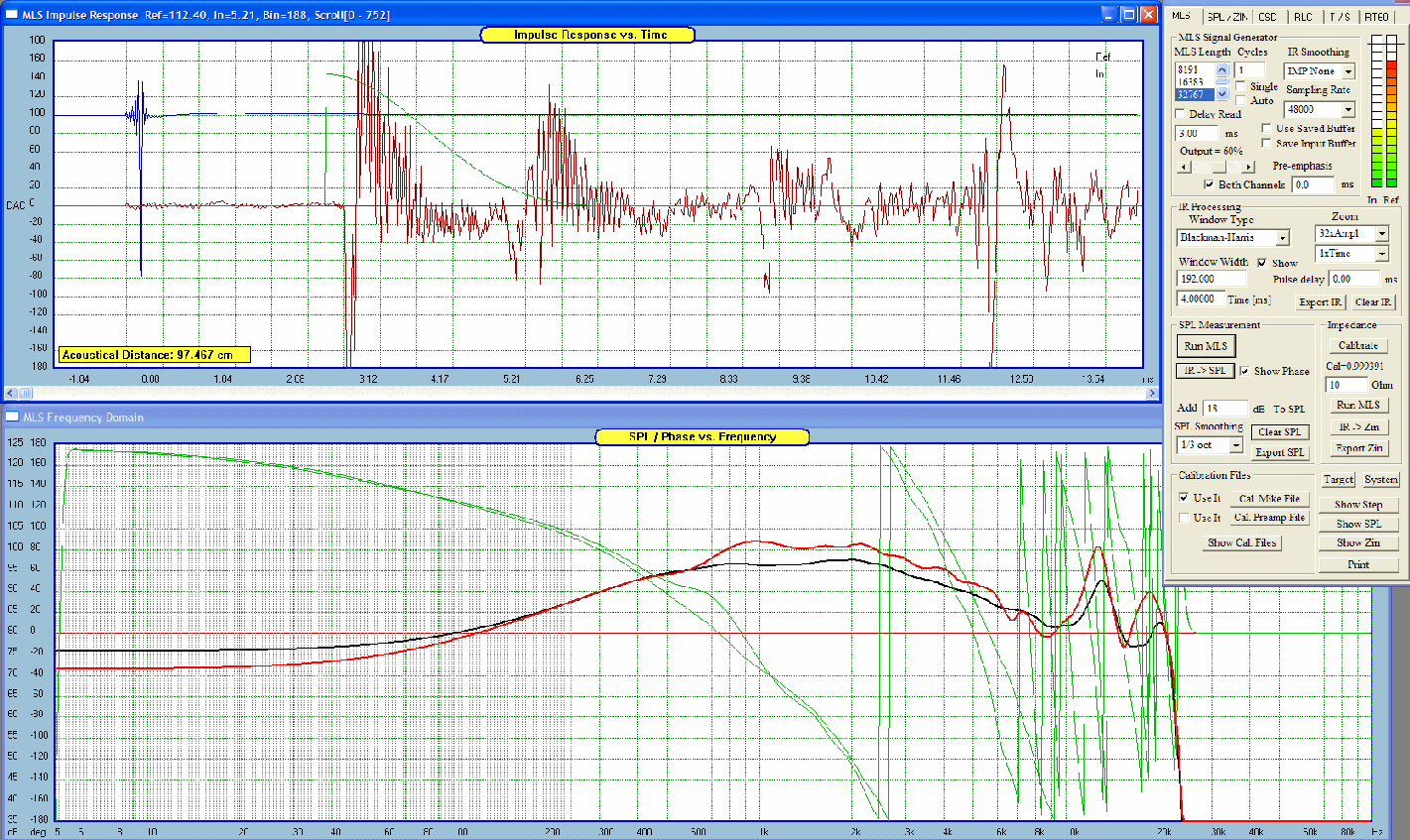Click the MLS Impulse Response window title icon
Screen dimensions: 1410x840
point(12,15)
